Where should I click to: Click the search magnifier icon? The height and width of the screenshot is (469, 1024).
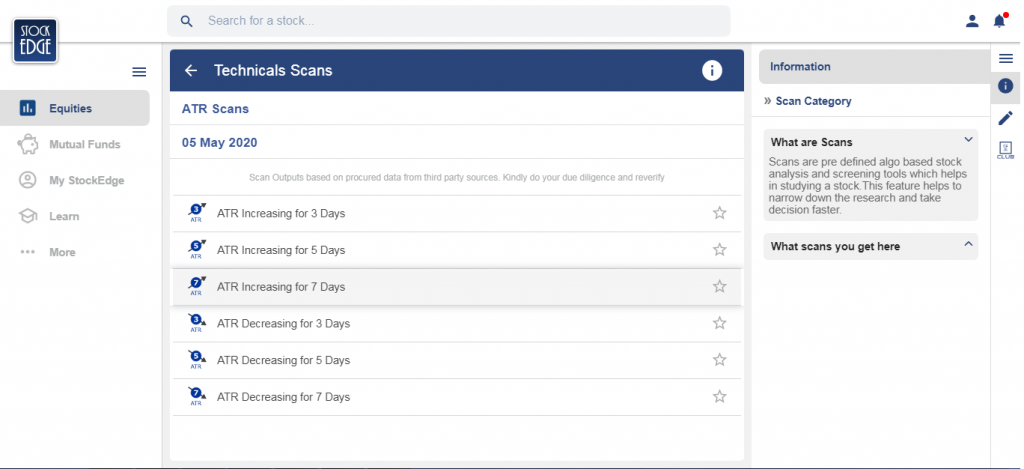click(x=187, y=22)
